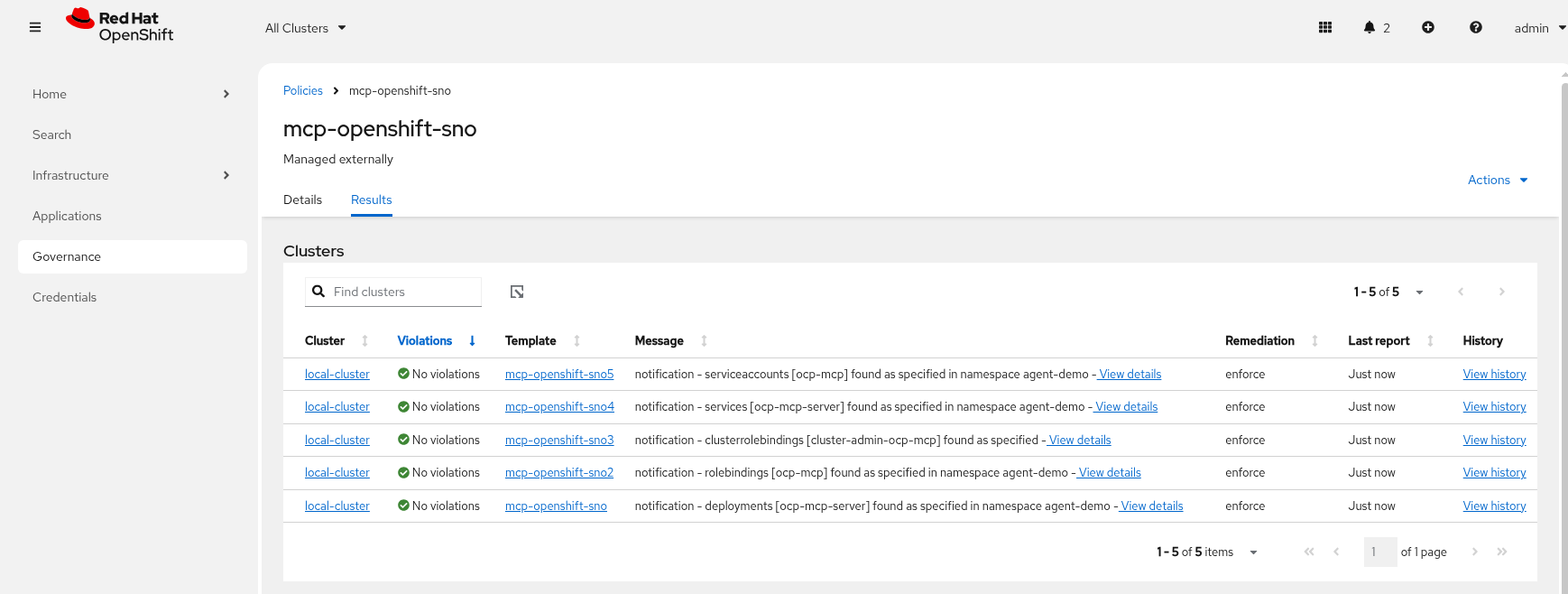1568x594 pixels.
Task: Sort by Remediation column arrows
Action: [x=1314, y=340]
